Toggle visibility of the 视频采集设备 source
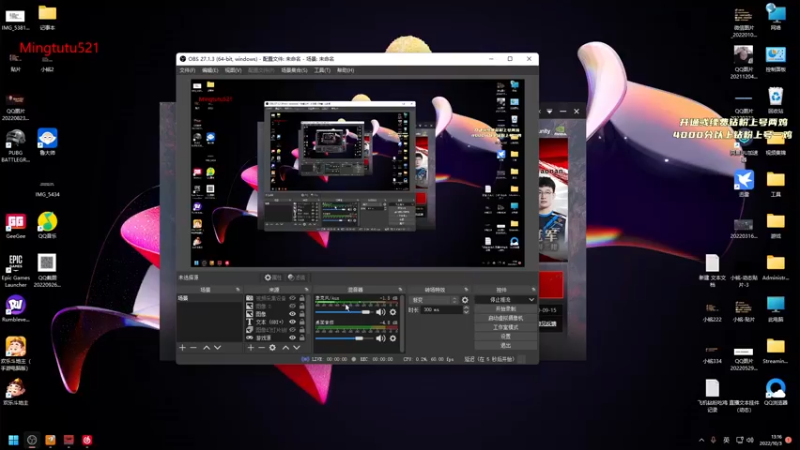The width and height of the screenshot is (800, 450). pyautogui.click(x=292, y=298)
